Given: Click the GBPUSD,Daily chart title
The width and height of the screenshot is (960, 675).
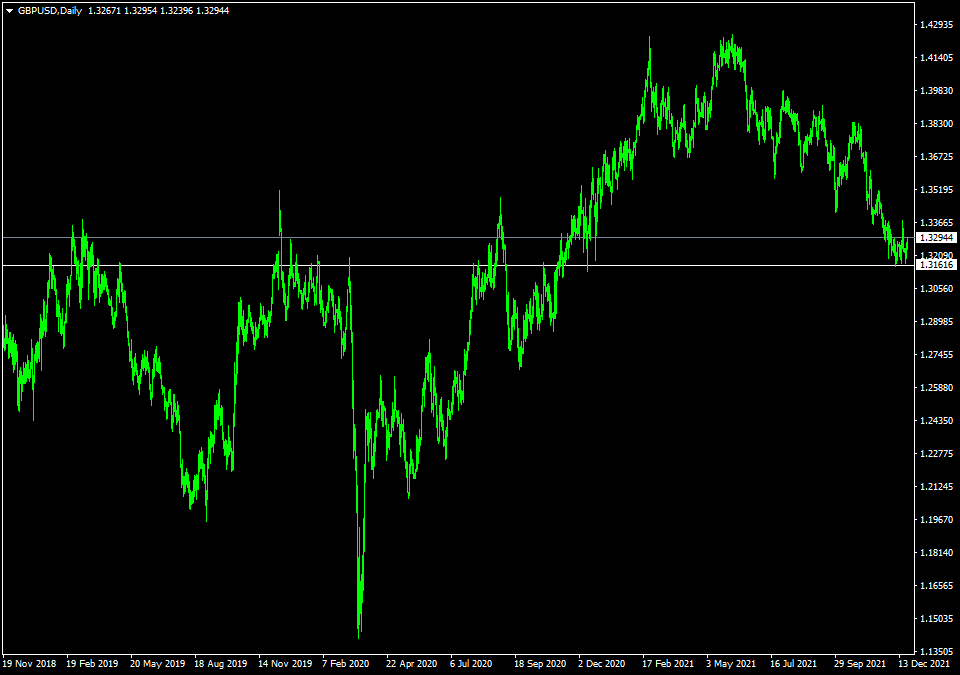Looking at the screenshot, I should 50,11.
